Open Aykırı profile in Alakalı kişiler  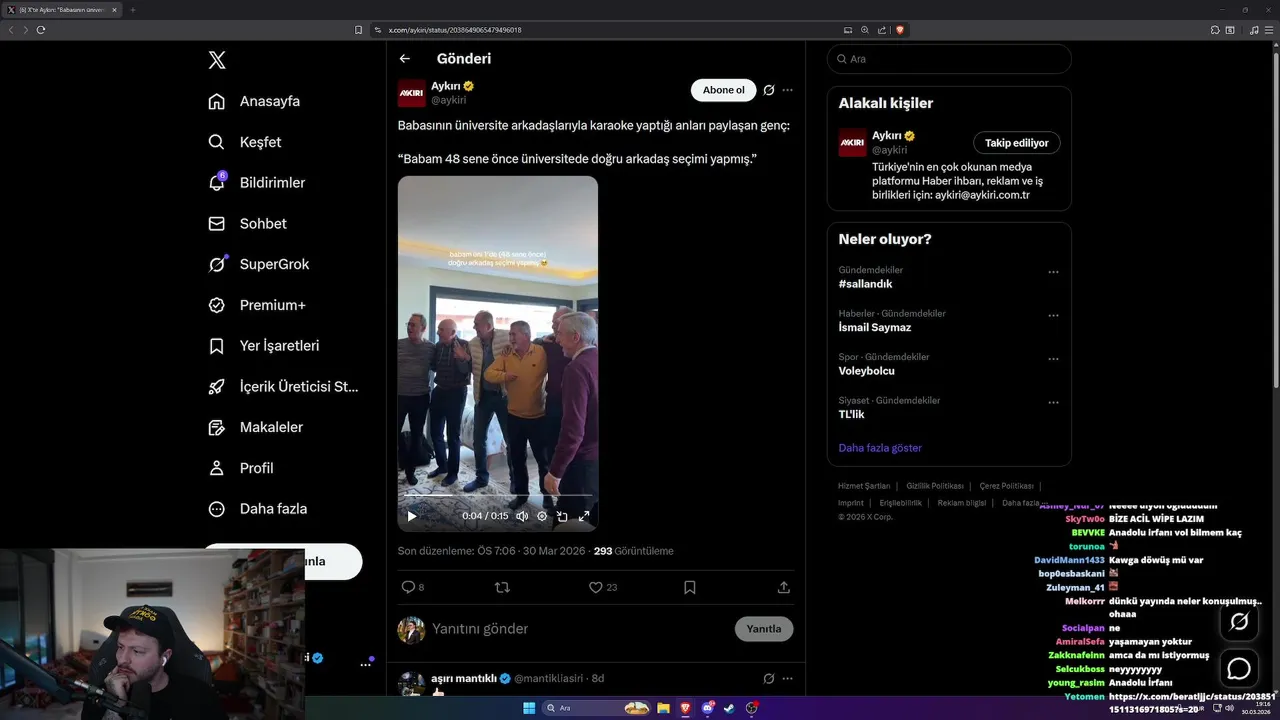coord(887,135)
